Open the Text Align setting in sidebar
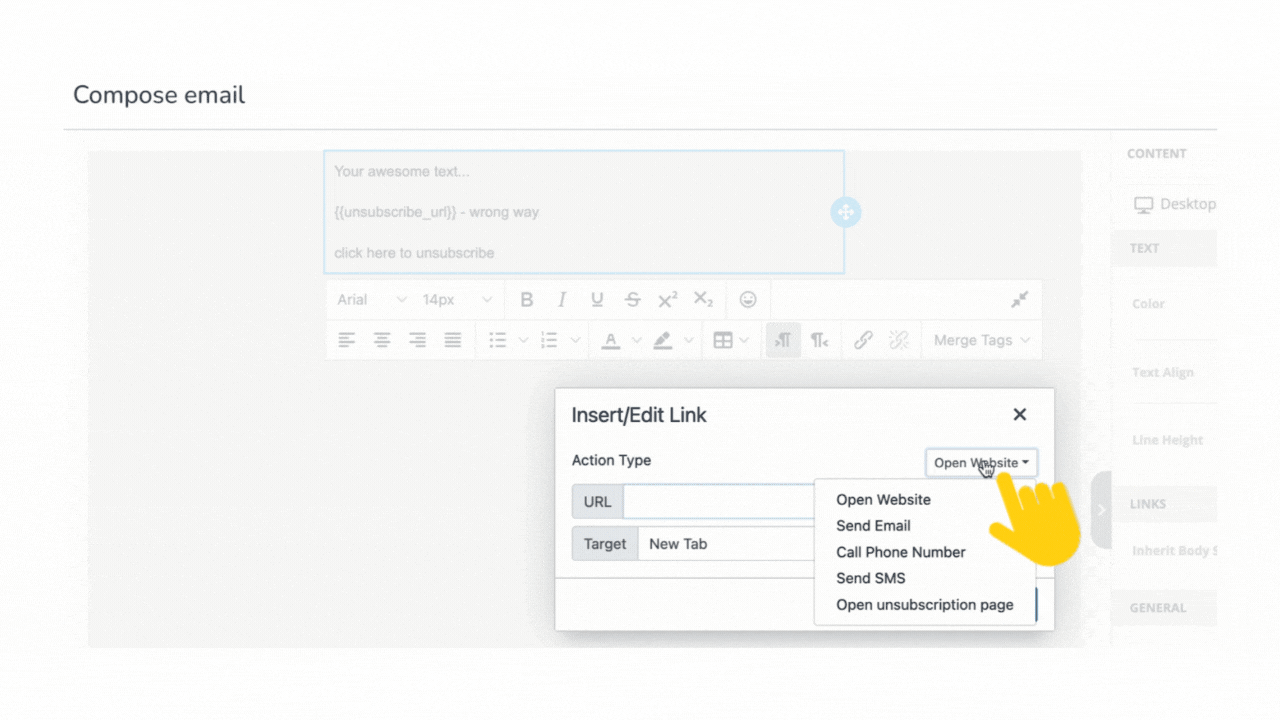 pyautogui.click(x=1163, y=372)
